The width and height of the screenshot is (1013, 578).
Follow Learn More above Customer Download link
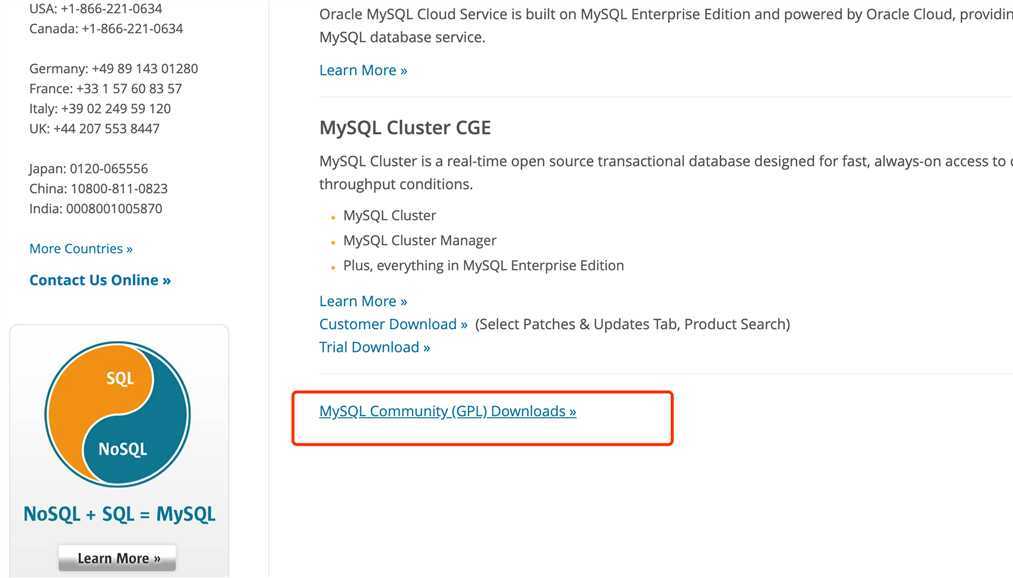click(363, 302)
